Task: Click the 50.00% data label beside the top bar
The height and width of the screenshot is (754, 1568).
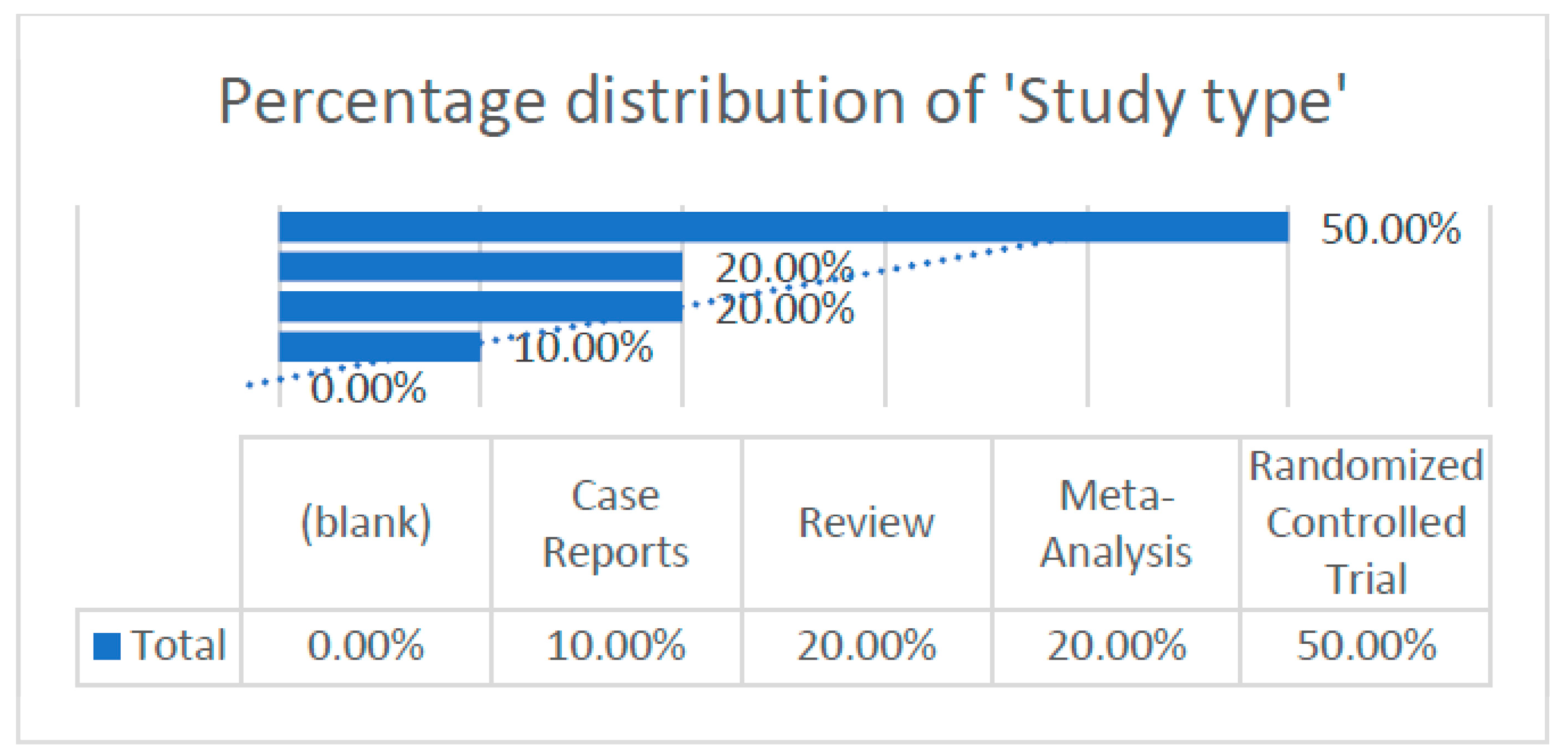Action: (x=1390, y=229)
